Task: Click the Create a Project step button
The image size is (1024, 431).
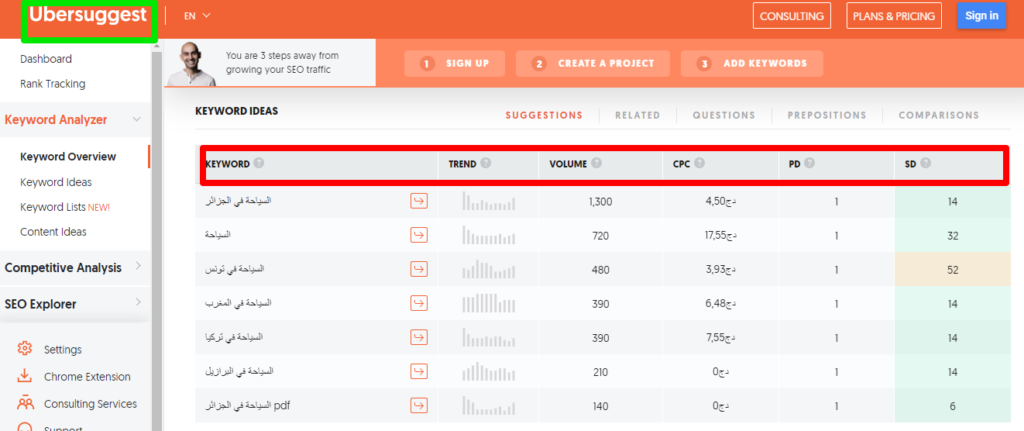Action: (593, 64)
